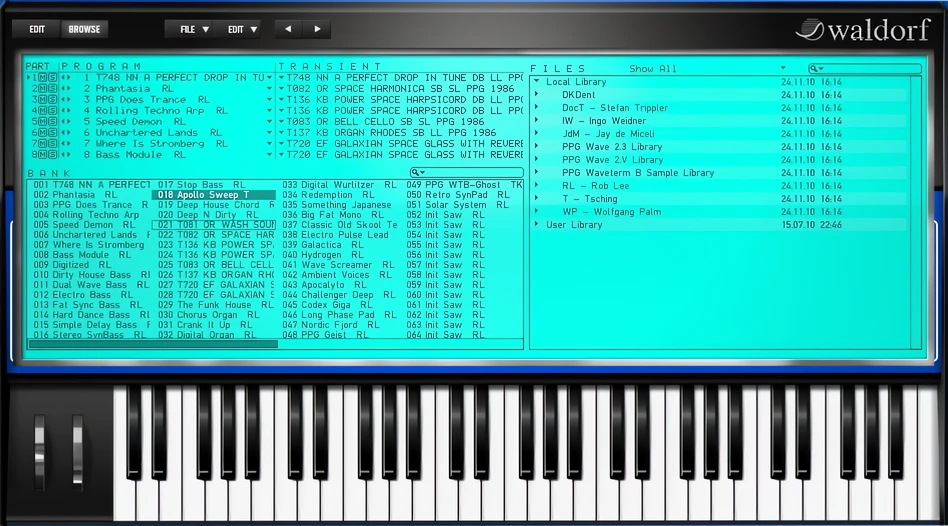
Task: Mute part 4 Rolling Techno Arp
Action: click(x=43, y=111)
